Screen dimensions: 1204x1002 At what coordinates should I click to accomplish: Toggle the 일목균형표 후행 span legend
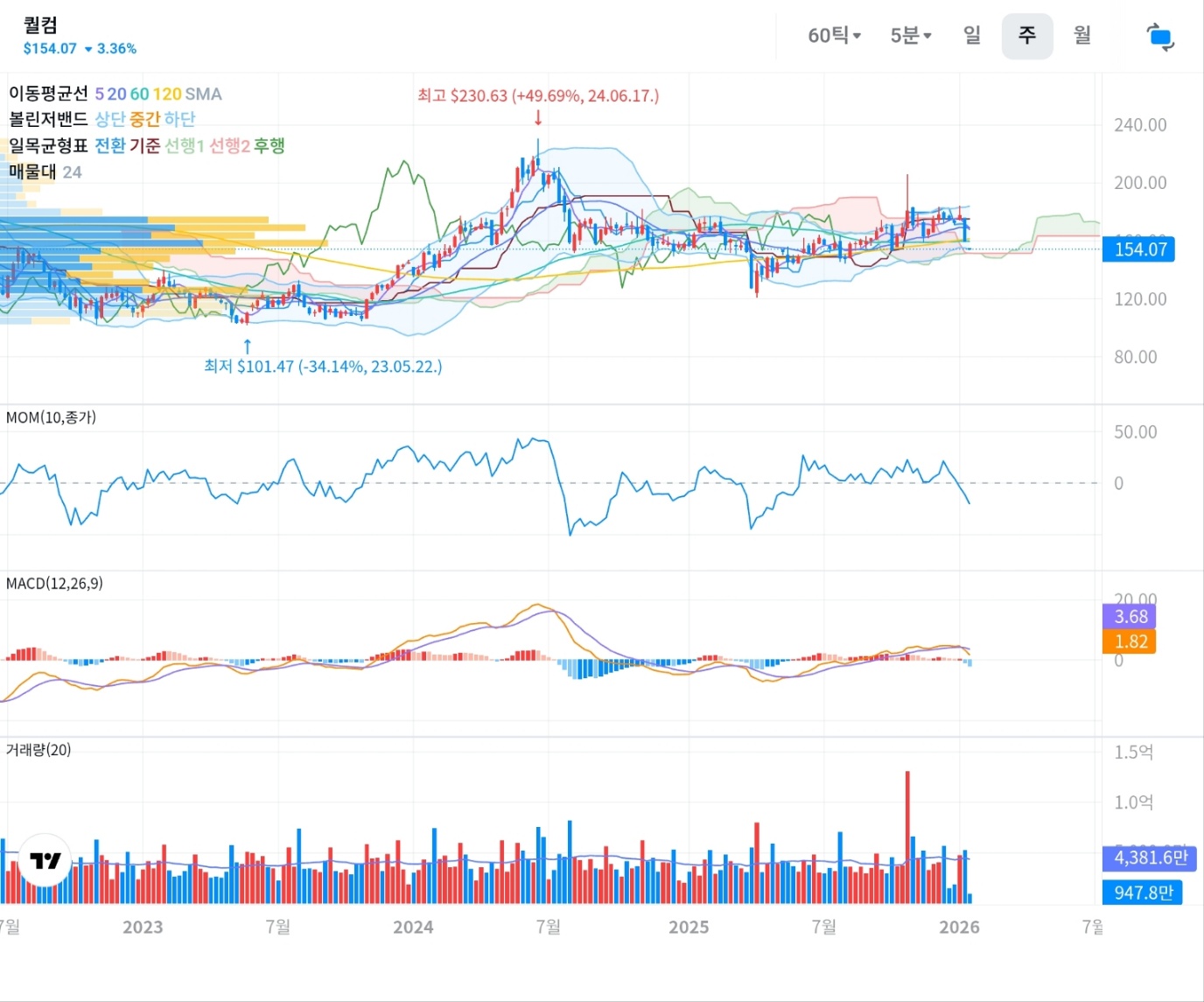[269, 145]
